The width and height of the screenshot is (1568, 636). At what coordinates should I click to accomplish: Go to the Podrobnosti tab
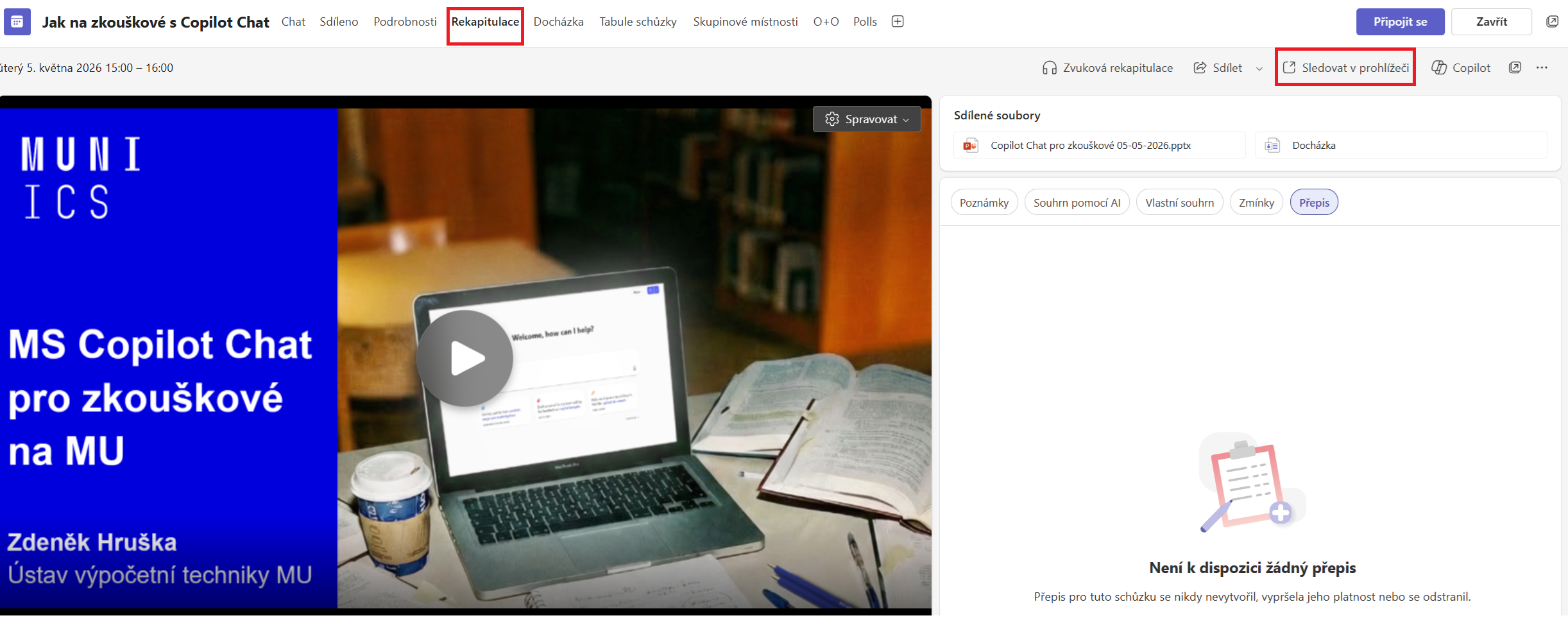(x=405, y=22)
